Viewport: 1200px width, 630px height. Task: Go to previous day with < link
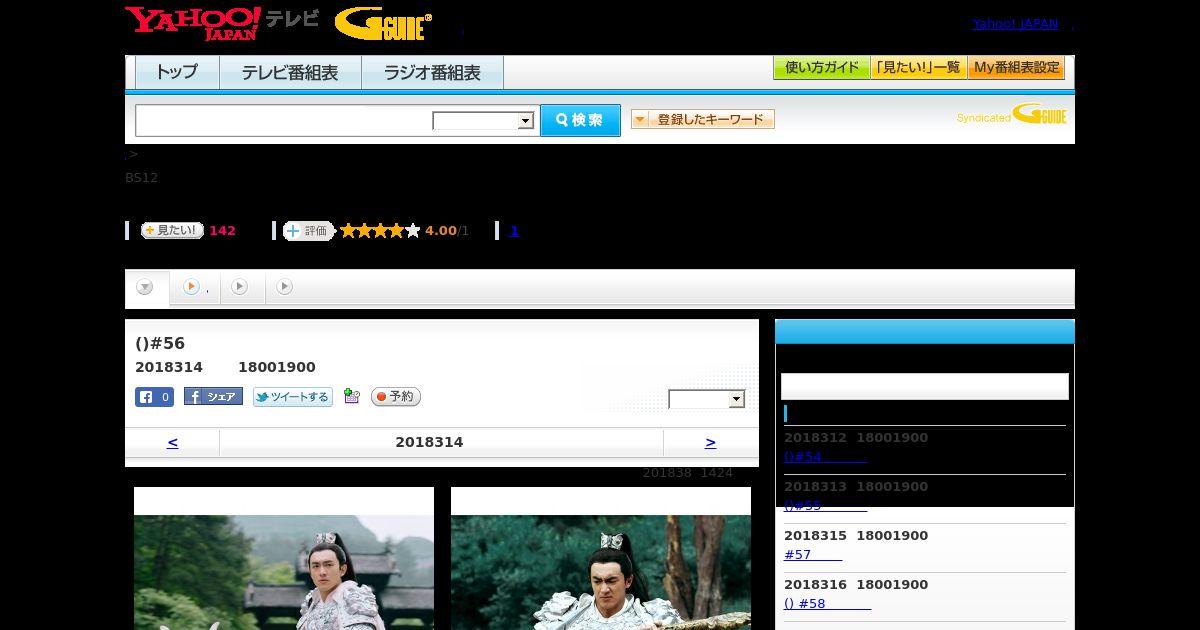coord(172,442)
